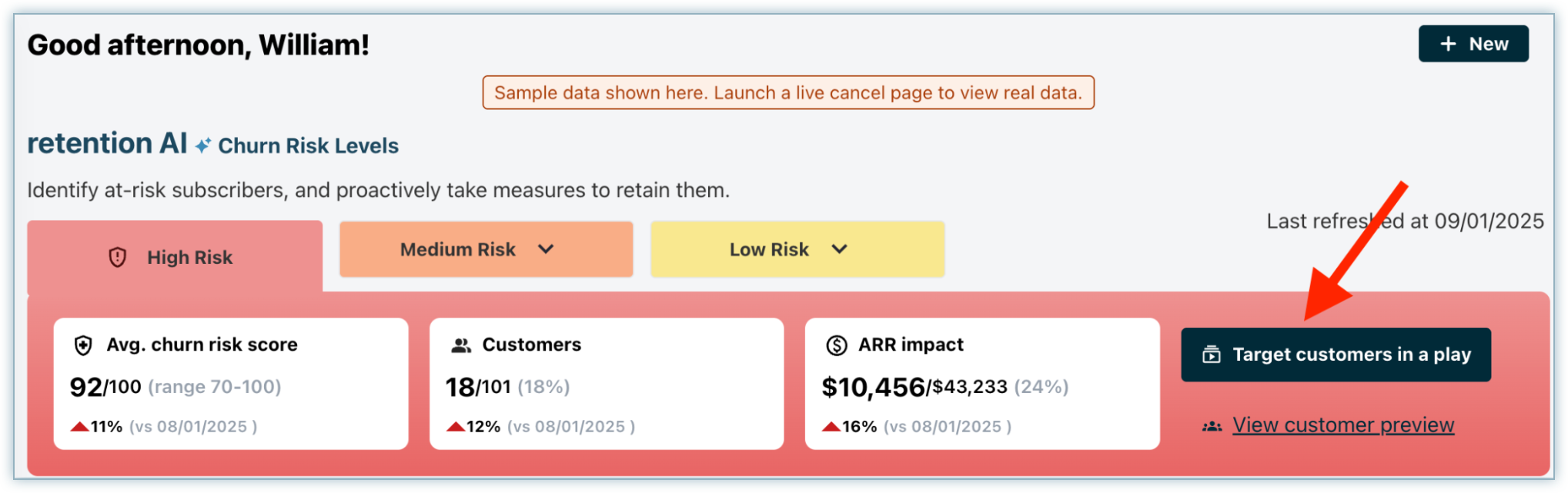Click the ARR impact dollar icon

point(836,345)
